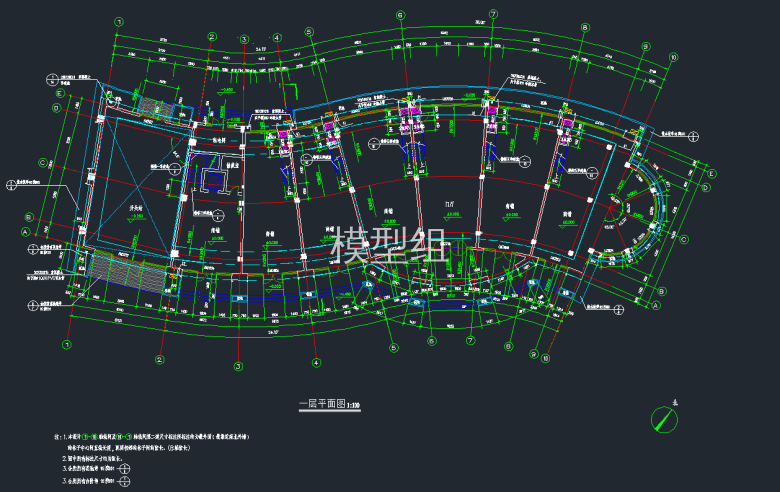Click the detail reference circle in the last note
This screenshot has height=492, width=780.
(124, 481)
